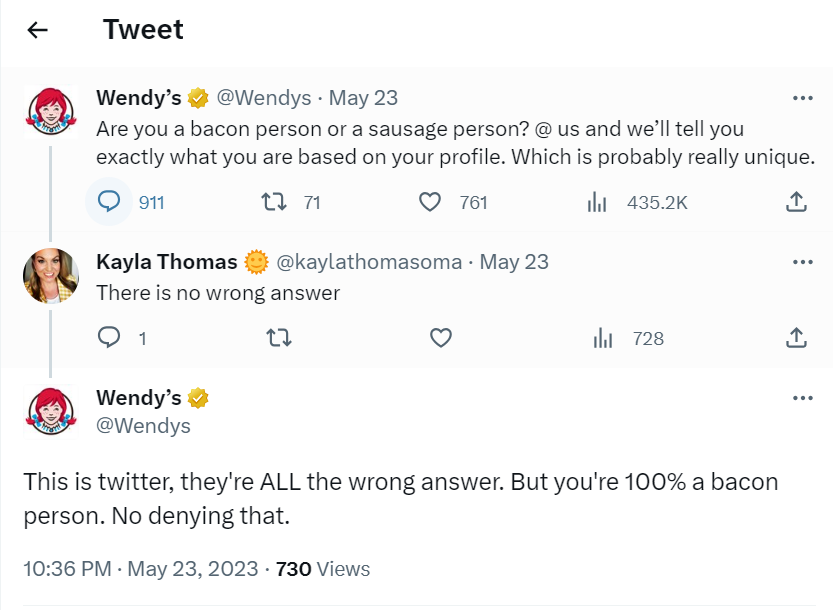Open more options on Wendy's bacon reply
This screenshot has height=610, width=833.
(801, 397)
